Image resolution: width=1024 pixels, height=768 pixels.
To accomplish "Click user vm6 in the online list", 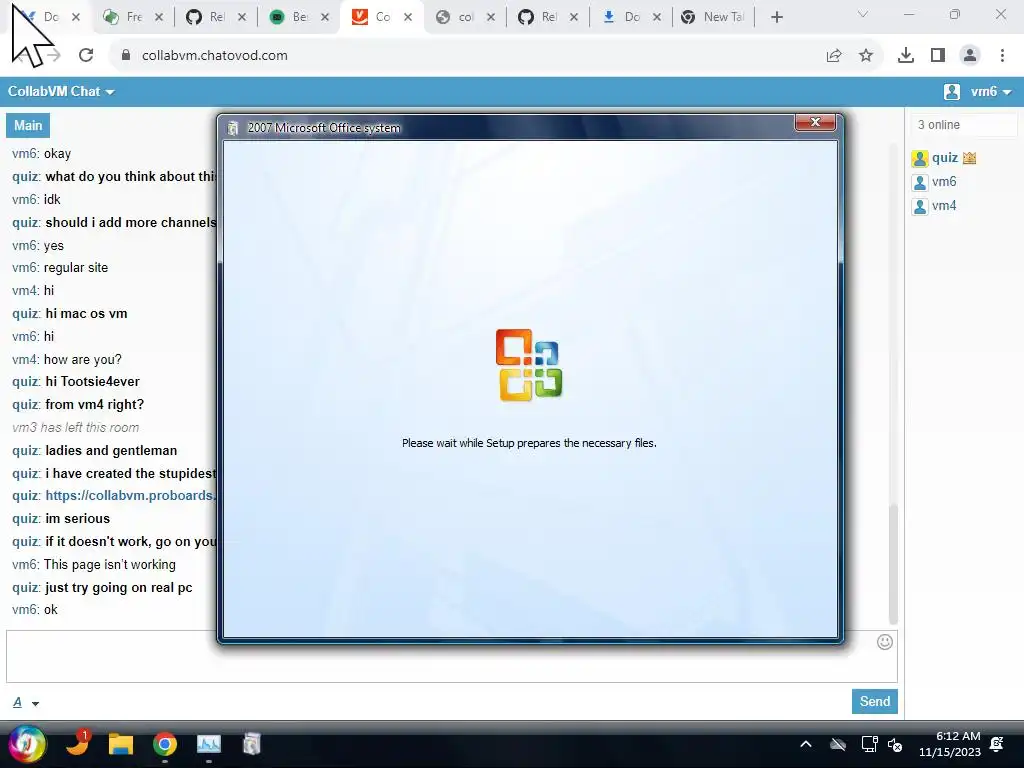I will (944, 182).
